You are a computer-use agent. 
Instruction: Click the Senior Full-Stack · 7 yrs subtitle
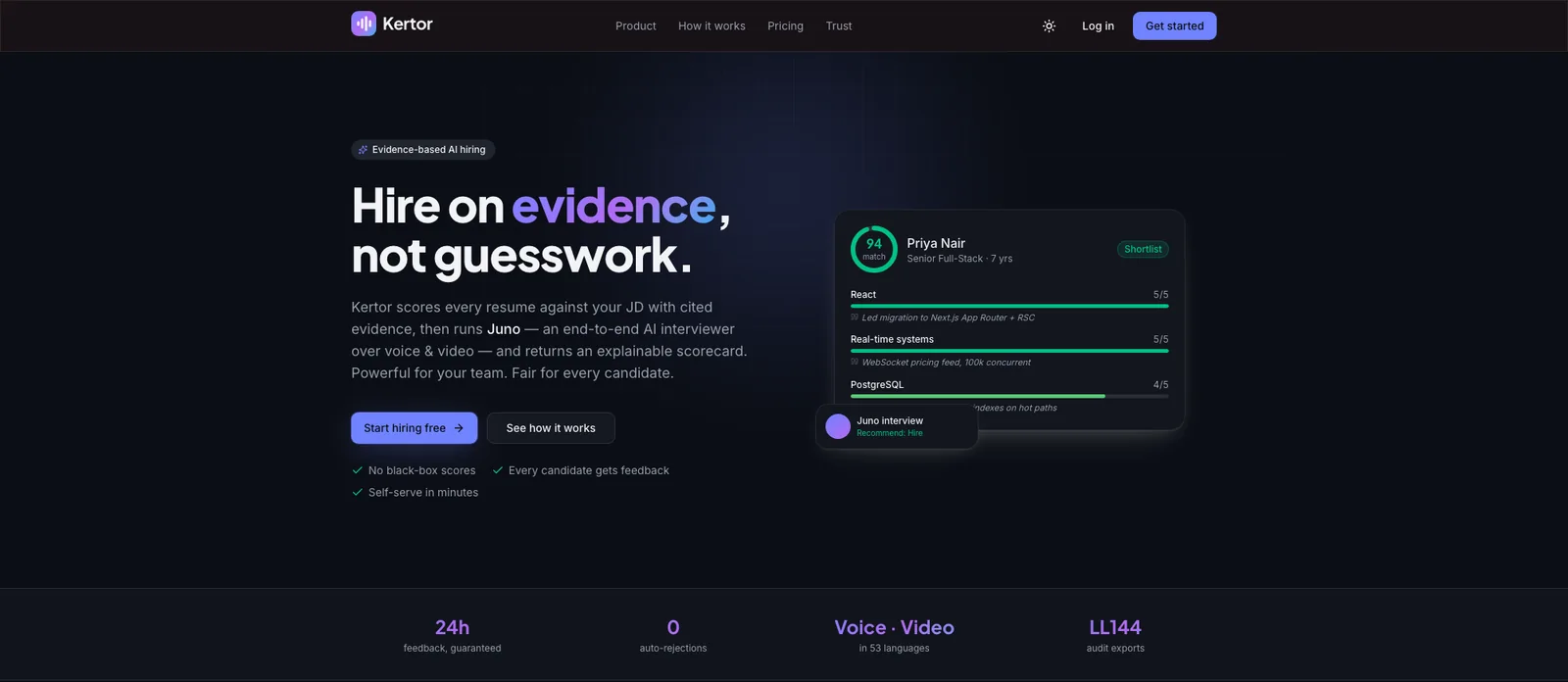(x=959, y=259)
